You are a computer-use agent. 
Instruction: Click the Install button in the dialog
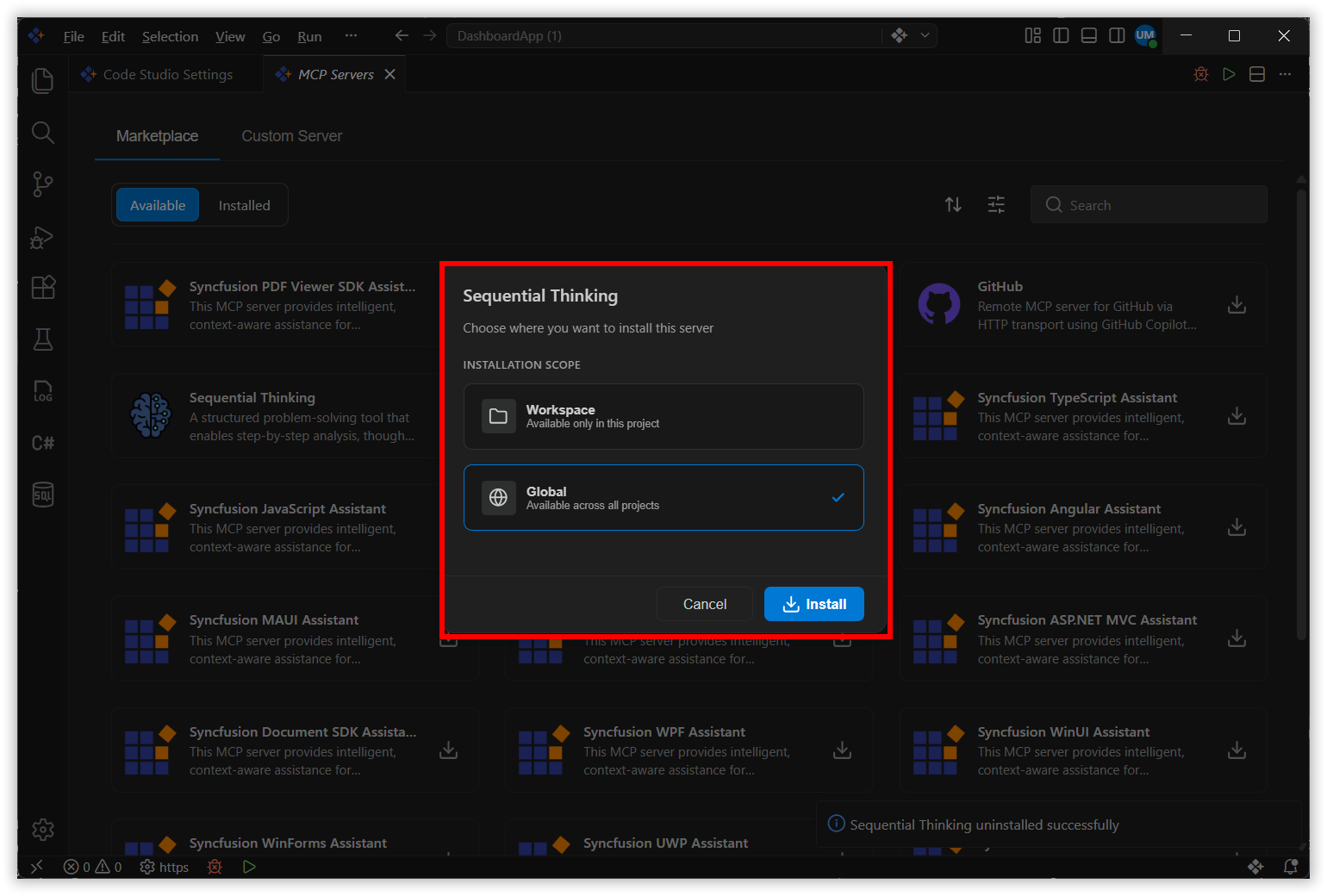coord(814,604)
